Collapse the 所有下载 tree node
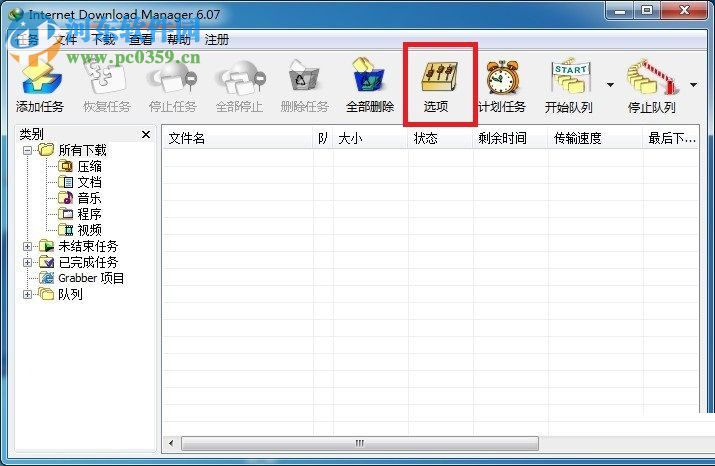Screen dimensions: 715x466 point(28,150)
